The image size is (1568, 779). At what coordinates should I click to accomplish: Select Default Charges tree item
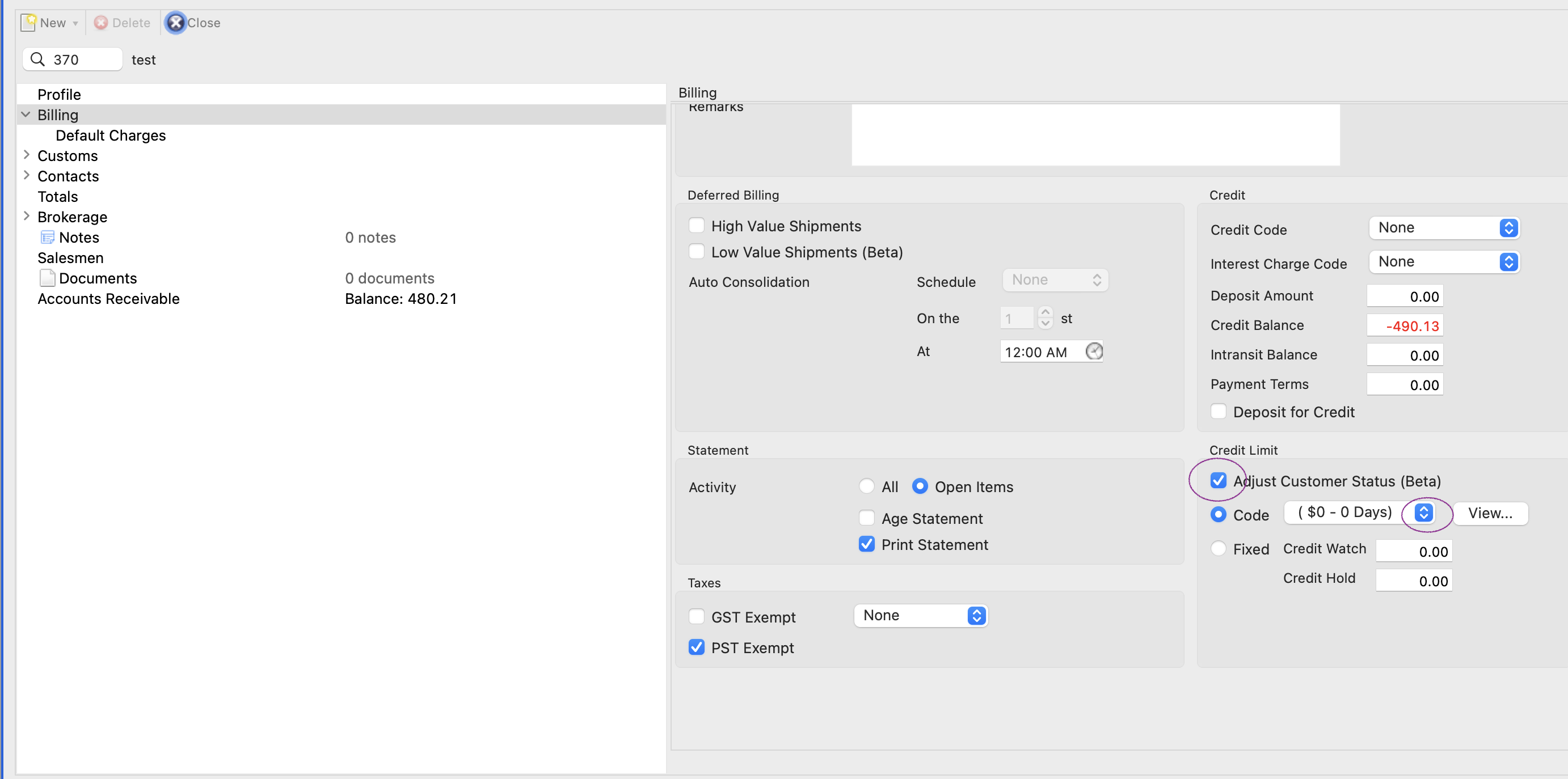(x=111, y=135)
